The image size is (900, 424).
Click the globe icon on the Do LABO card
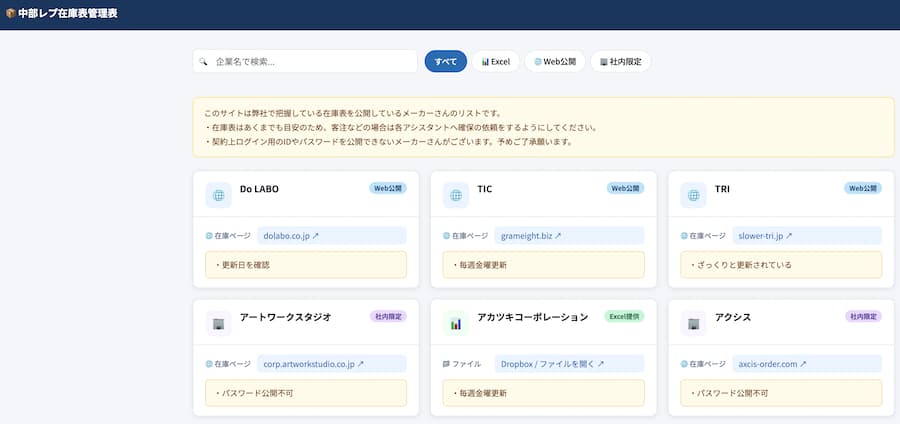coord(219,195)
